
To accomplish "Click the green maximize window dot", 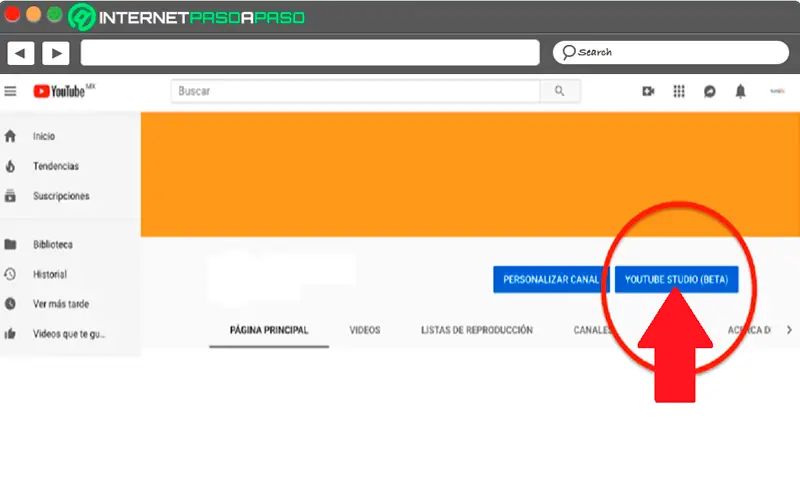I will 55,14.
